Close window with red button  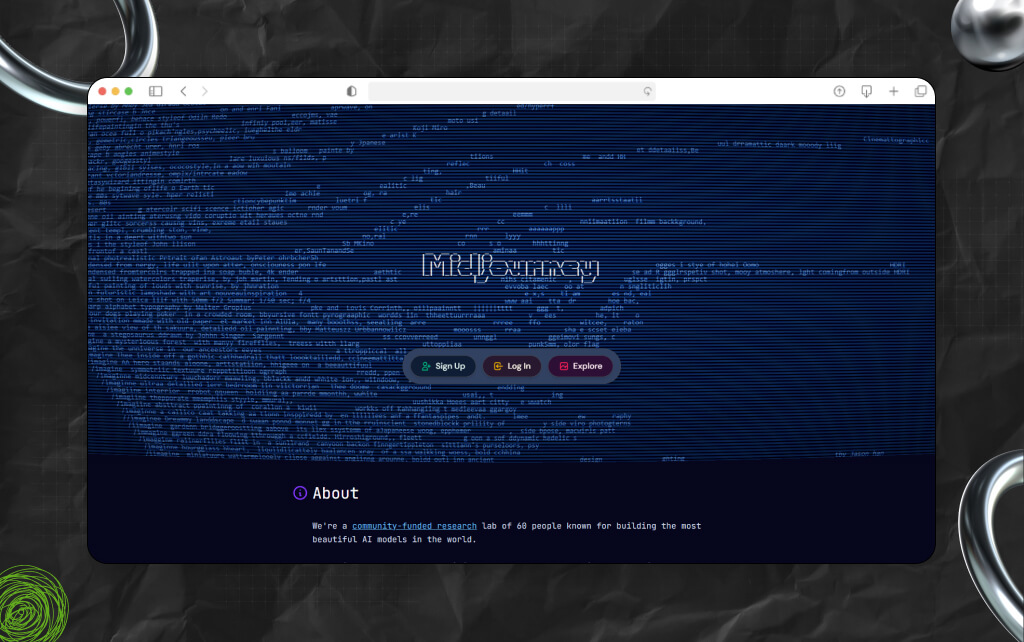(103, 91)
